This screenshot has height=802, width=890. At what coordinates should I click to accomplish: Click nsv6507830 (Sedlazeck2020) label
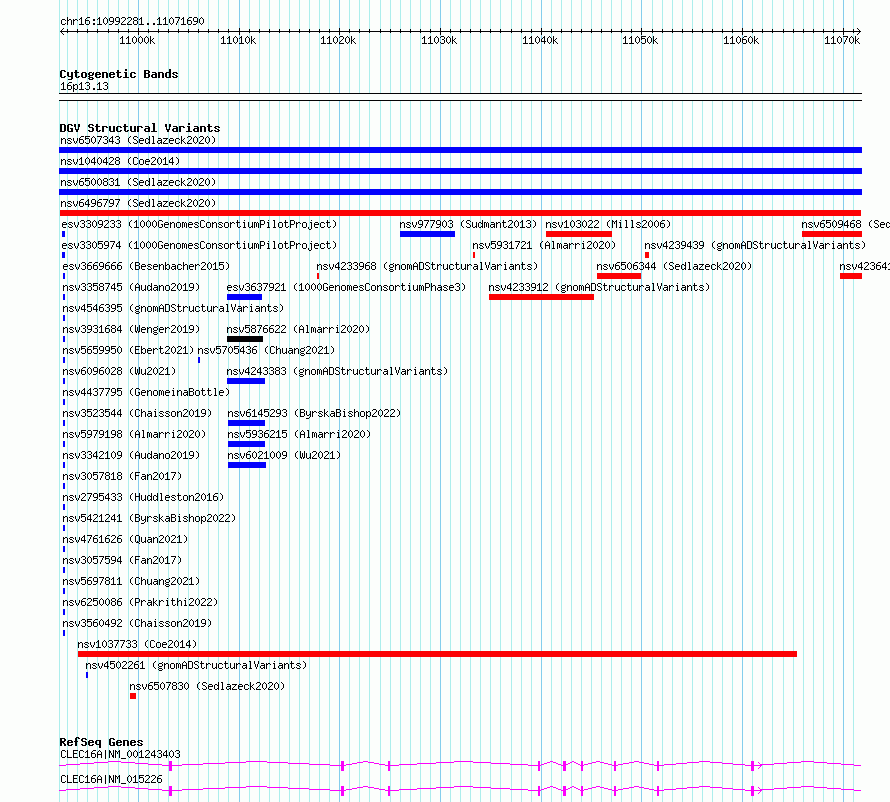[207, 686]
